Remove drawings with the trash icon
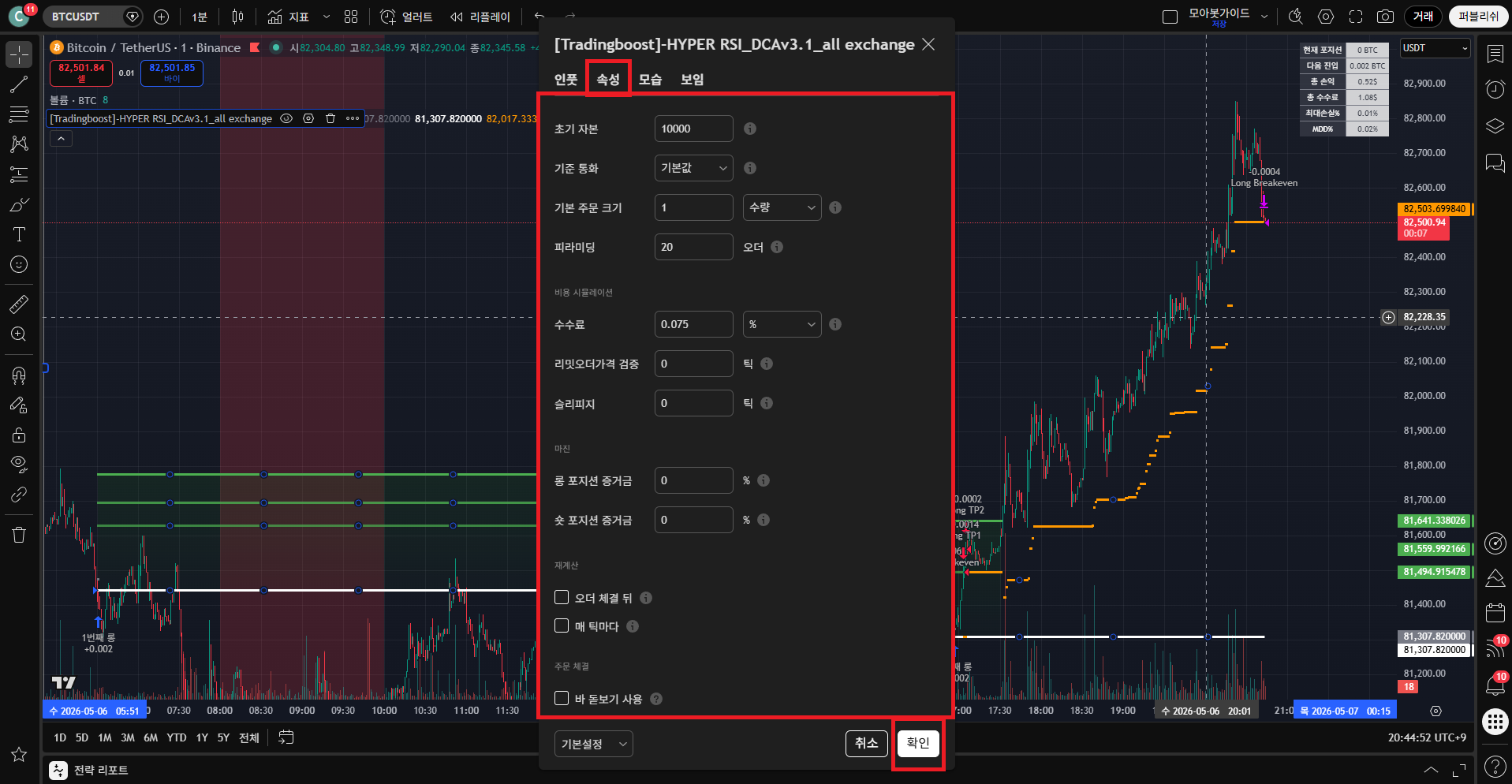Image resolution: width=1512 pixels, height=784 pixels. pos(19,535)
